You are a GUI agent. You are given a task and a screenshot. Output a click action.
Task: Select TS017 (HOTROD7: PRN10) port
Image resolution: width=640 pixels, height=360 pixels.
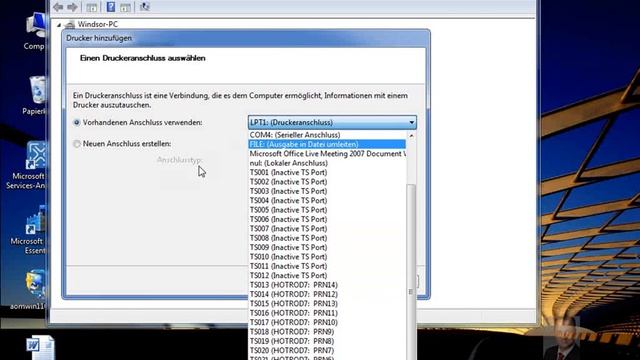(x=327, y=322)
